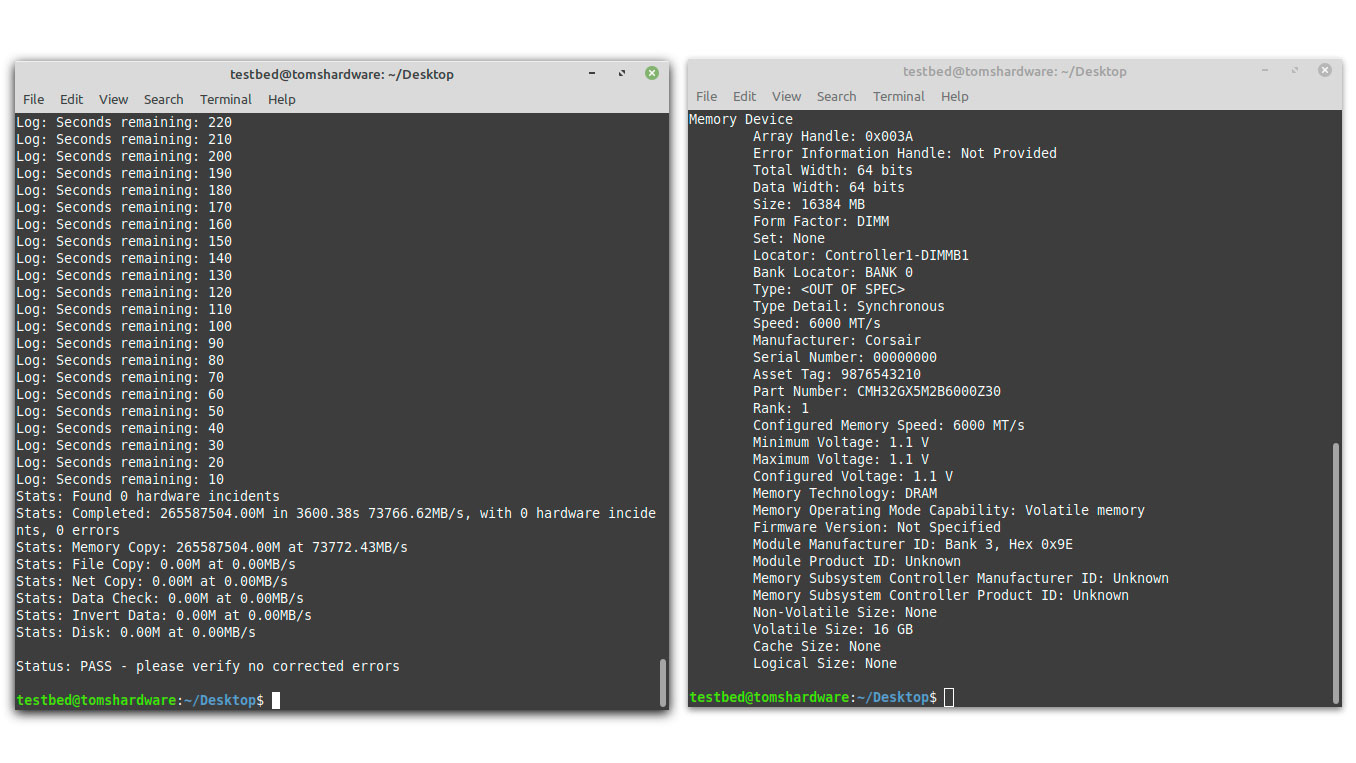Click 'Volatile Size: 16 GB' line
1356x763 pixels.
click(x=833, y=629)
